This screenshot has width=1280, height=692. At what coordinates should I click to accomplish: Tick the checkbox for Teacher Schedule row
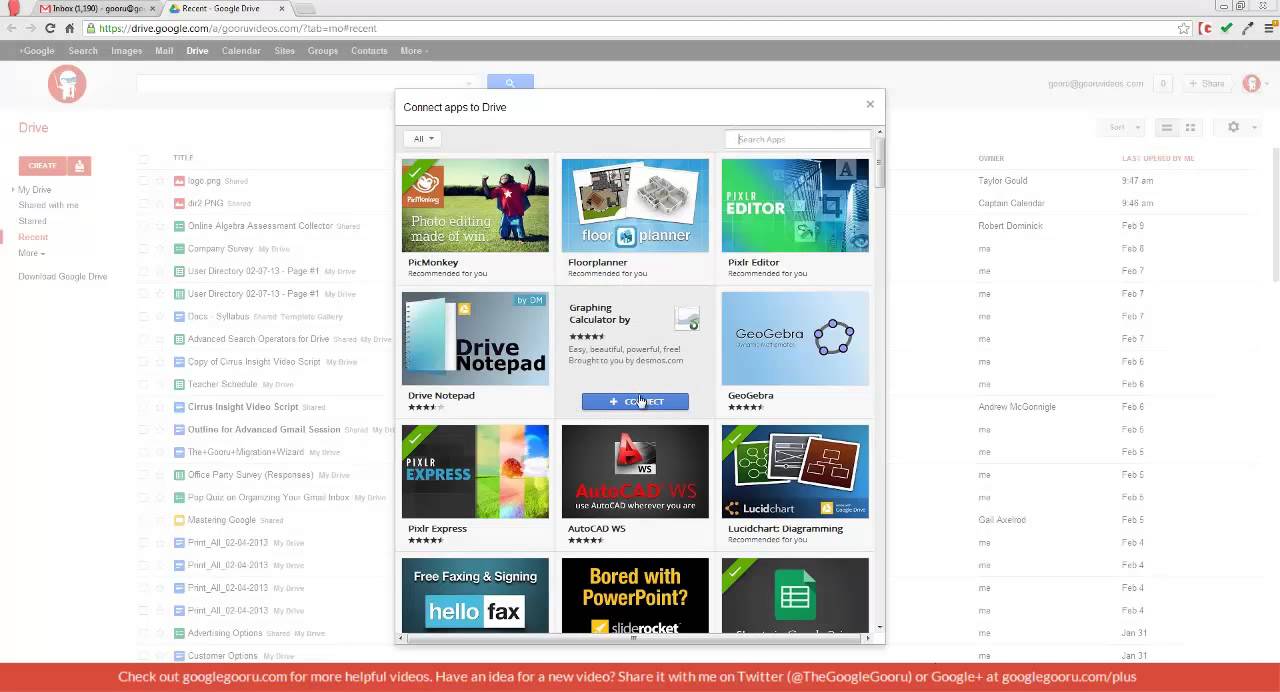tap(144, 384)
